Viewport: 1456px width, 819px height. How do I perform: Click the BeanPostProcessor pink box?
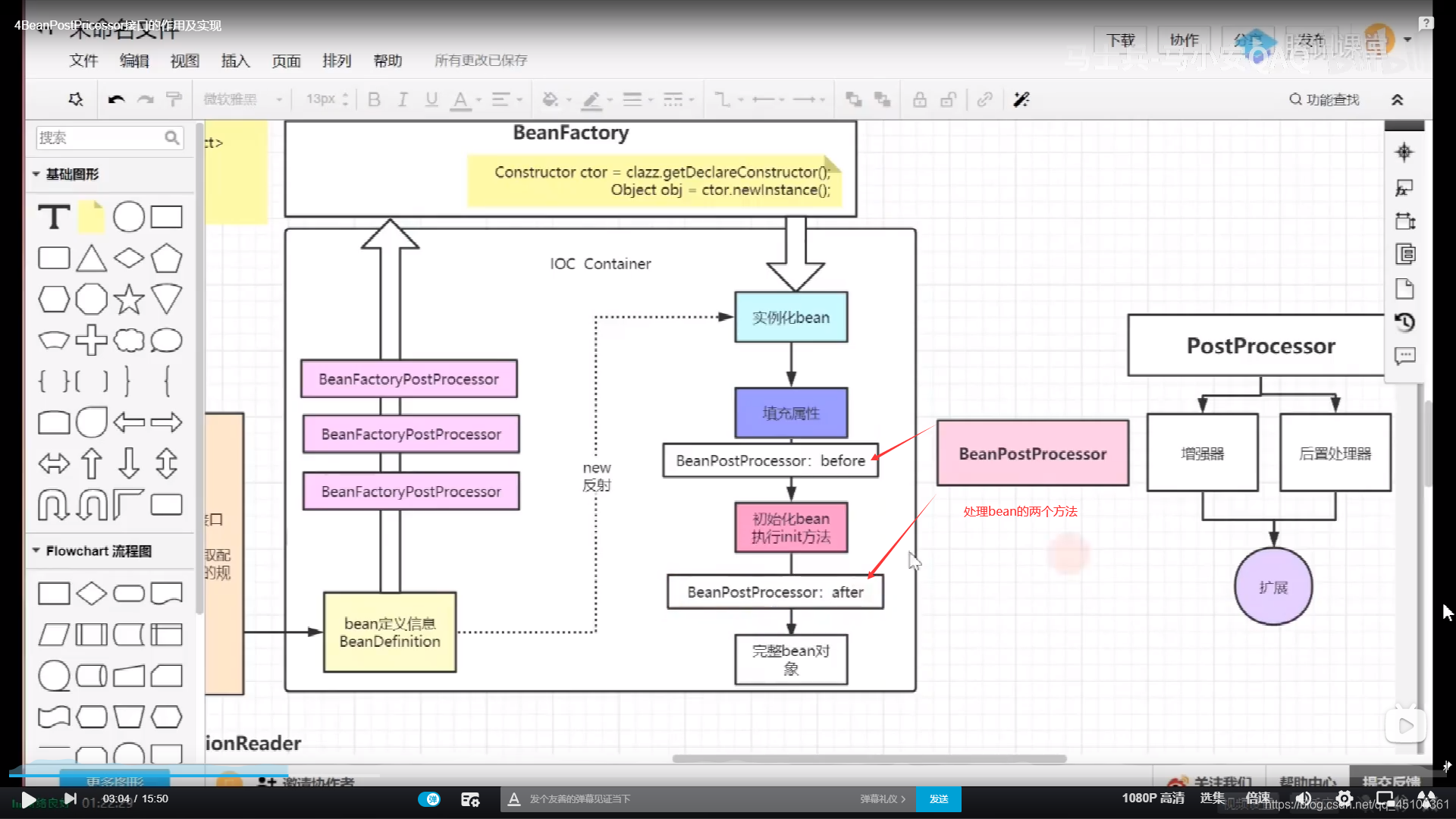click(1033, 453)
